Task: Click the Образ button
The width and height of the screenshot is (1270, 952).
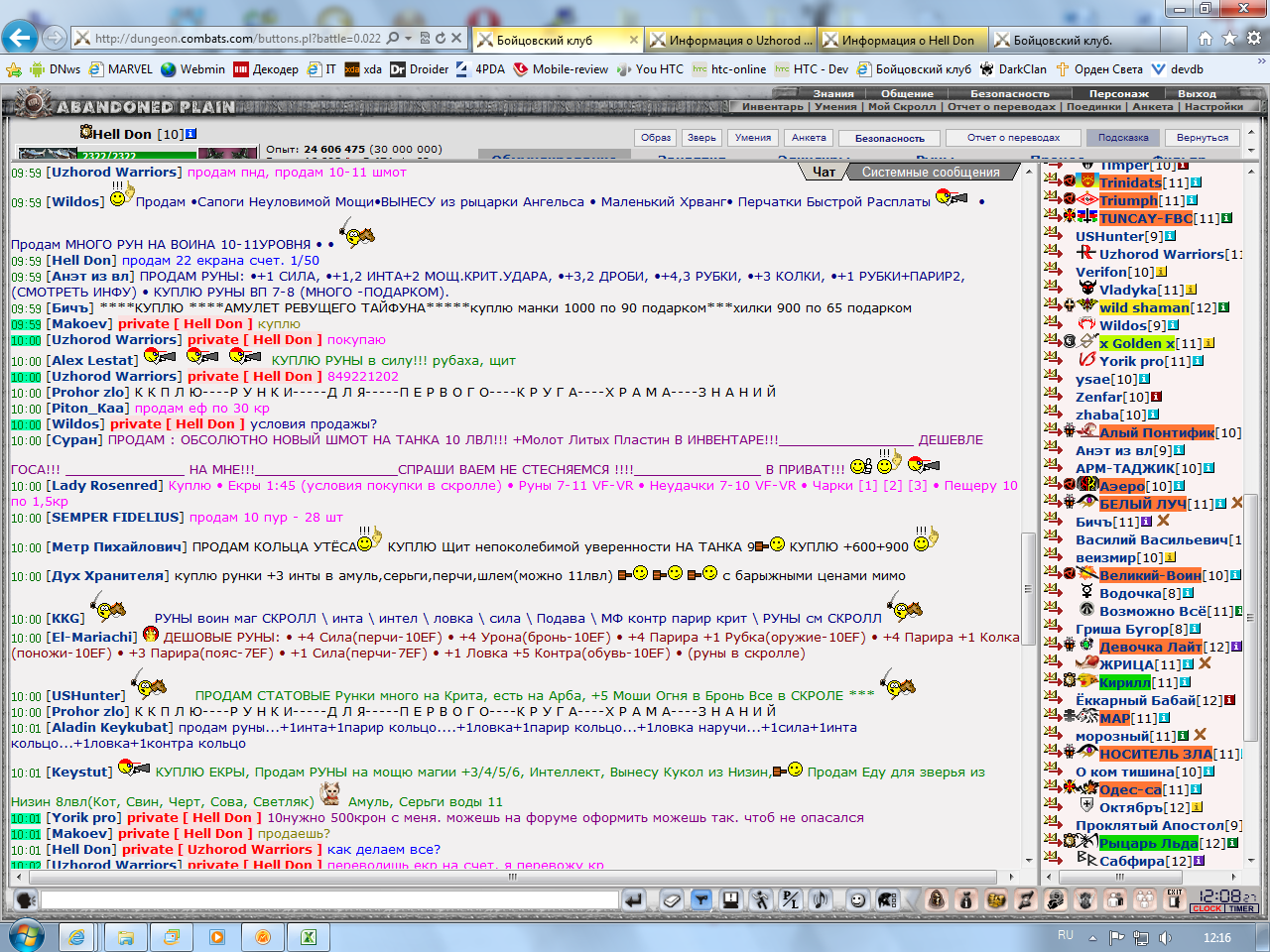Action: click(x=656, y=138)
